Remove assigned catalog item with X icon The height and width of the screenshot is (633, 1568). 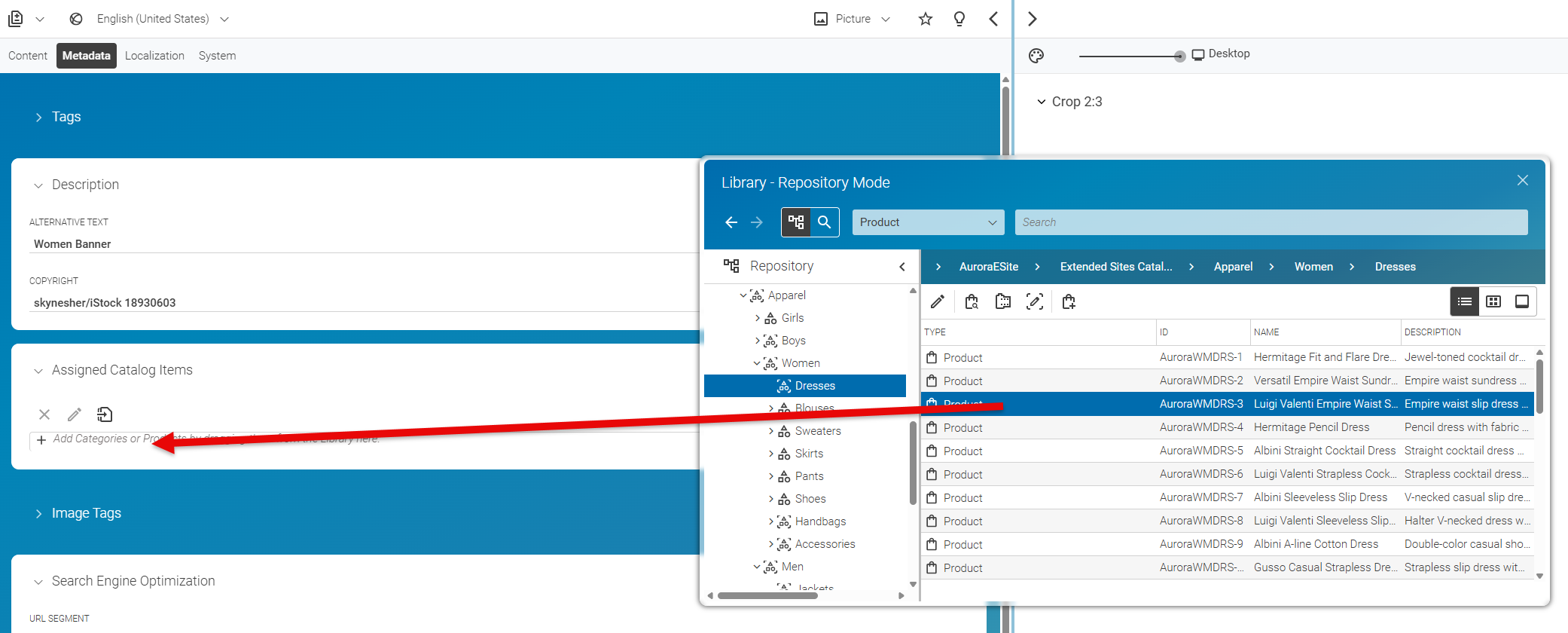pyautogui.click(x=44, y=414)
